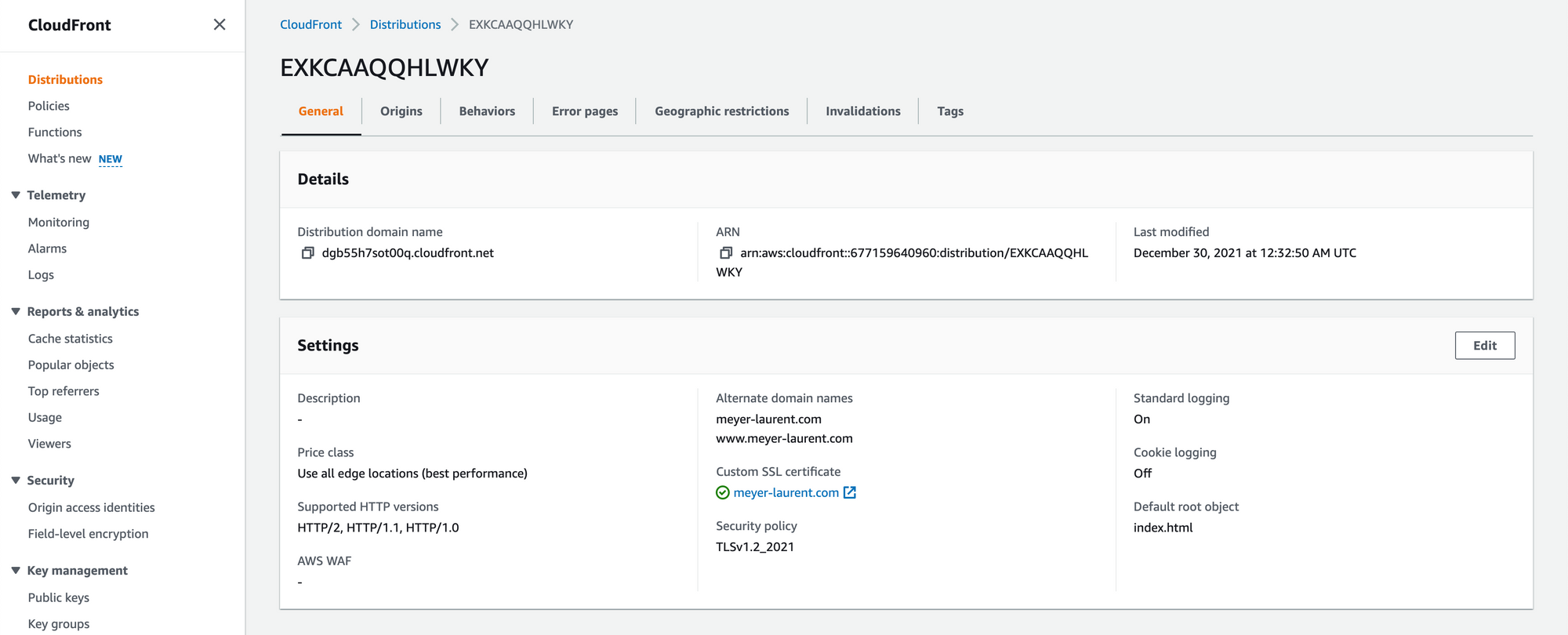Click Cookie logging value Off
The image size is (1568, 635).
[x=1143, y=474]
